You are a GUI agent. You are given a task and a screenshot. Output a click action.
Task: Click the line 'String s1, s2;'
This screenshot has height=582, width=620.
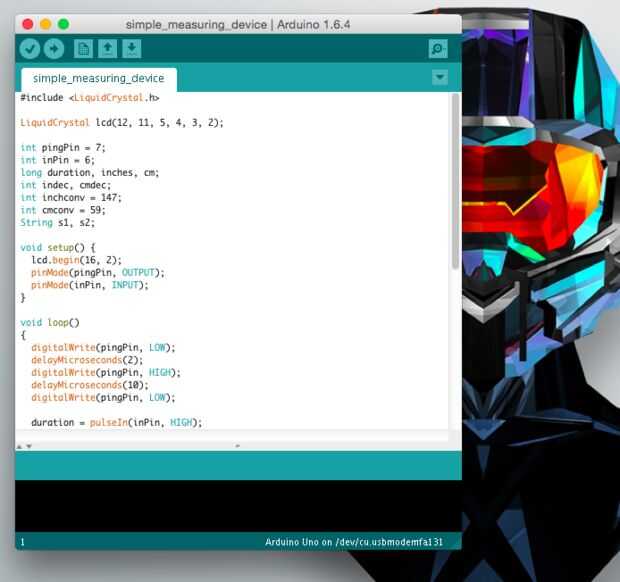click(58, 223)
